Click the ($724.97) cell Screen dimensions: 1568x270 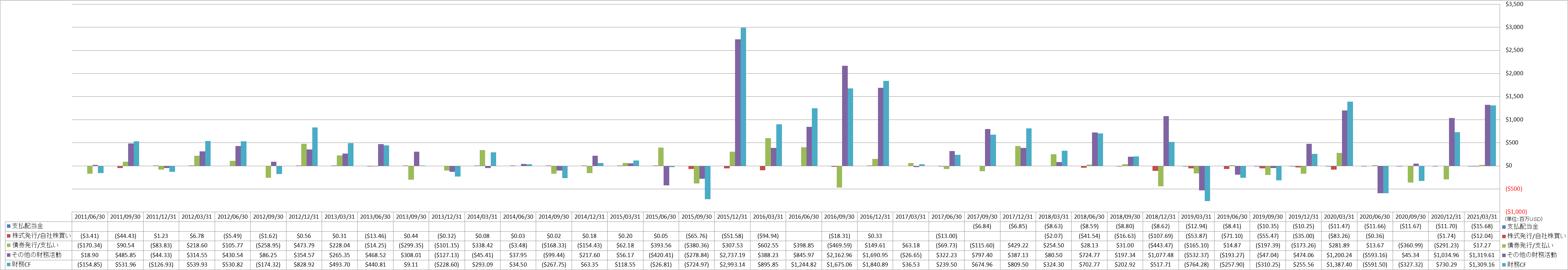tap(696, 265)
